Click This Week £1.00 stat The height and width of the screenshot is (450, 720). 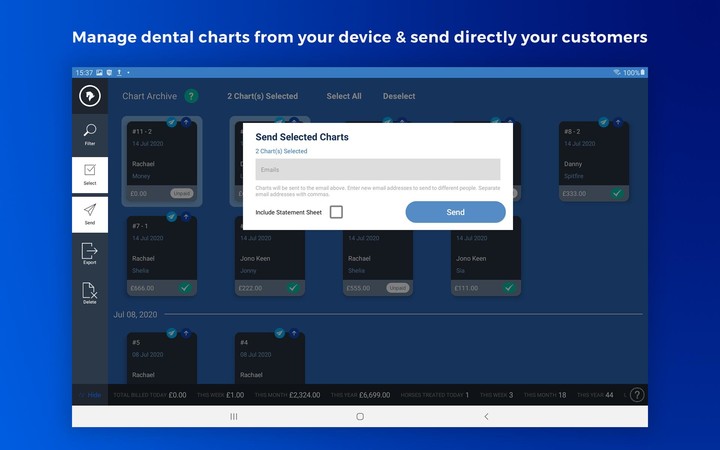pos(220,395)
